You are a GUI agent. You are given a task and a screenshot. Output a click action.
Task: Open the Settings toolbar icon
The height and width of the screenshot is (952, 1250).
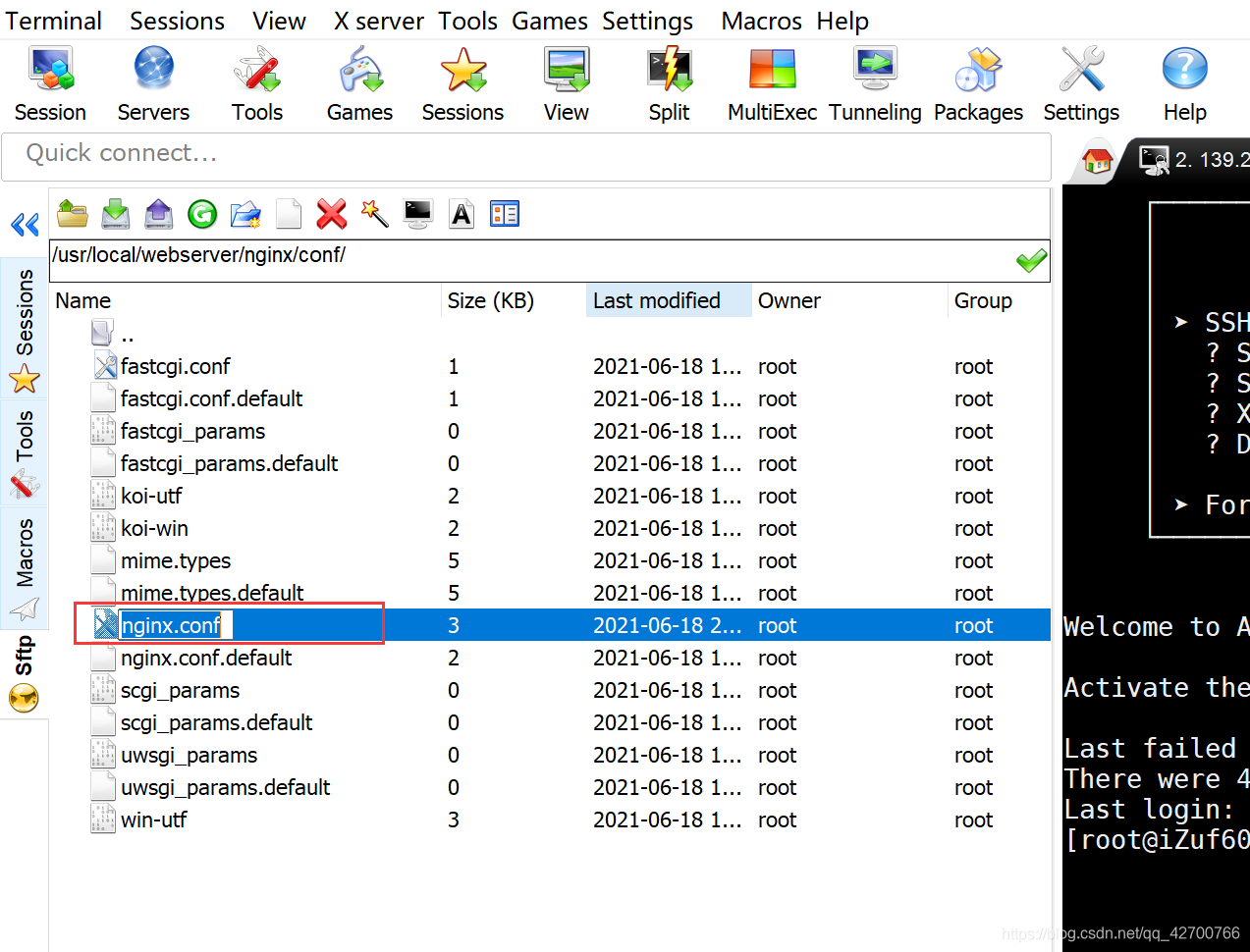pos(1081,85)
